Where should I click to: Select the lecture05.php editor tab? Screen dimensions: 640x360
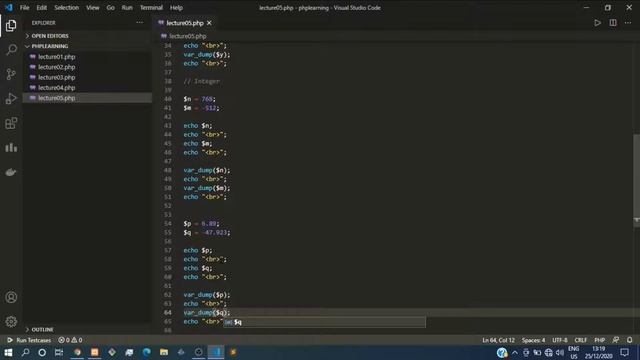click(184, 23)
